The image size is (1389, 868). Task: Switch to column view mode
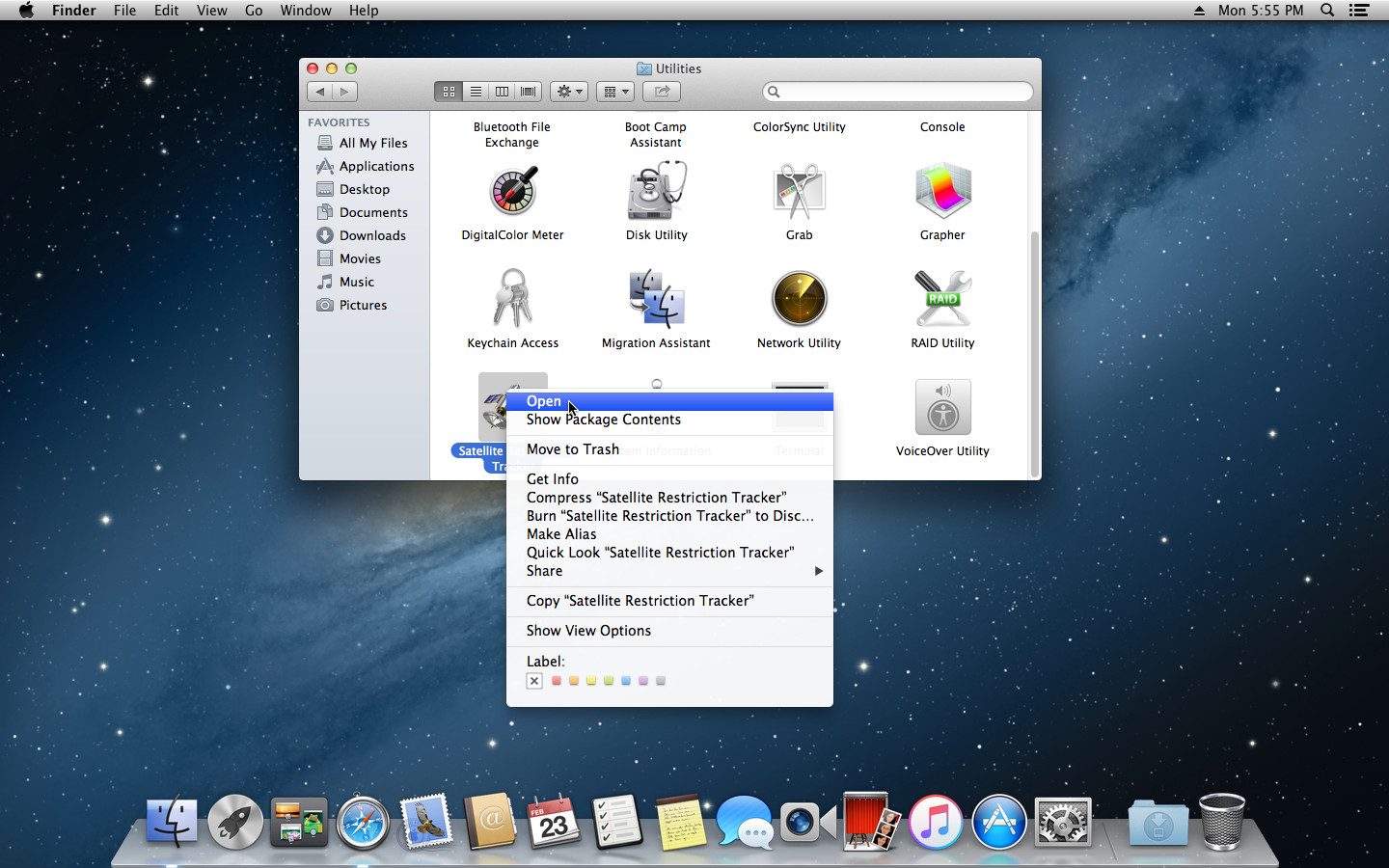pos(502,92)
